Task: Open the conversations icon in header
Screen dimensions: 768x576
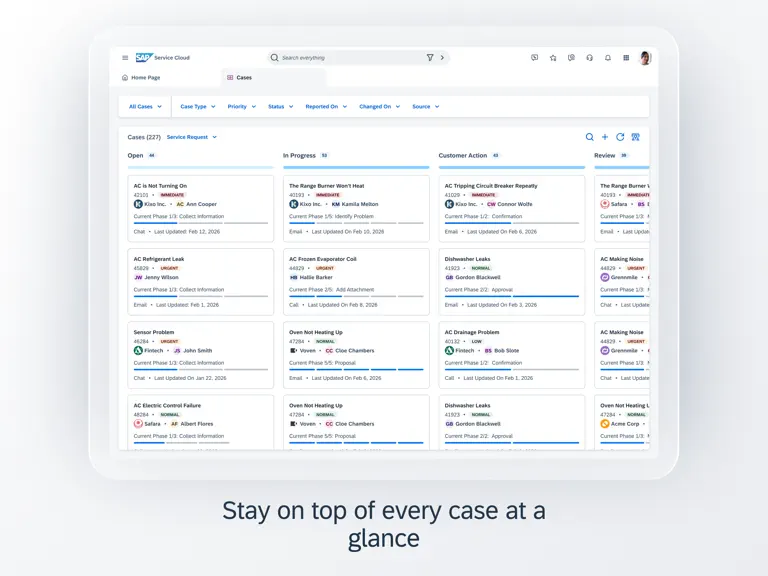Action: tap(571, 58)
